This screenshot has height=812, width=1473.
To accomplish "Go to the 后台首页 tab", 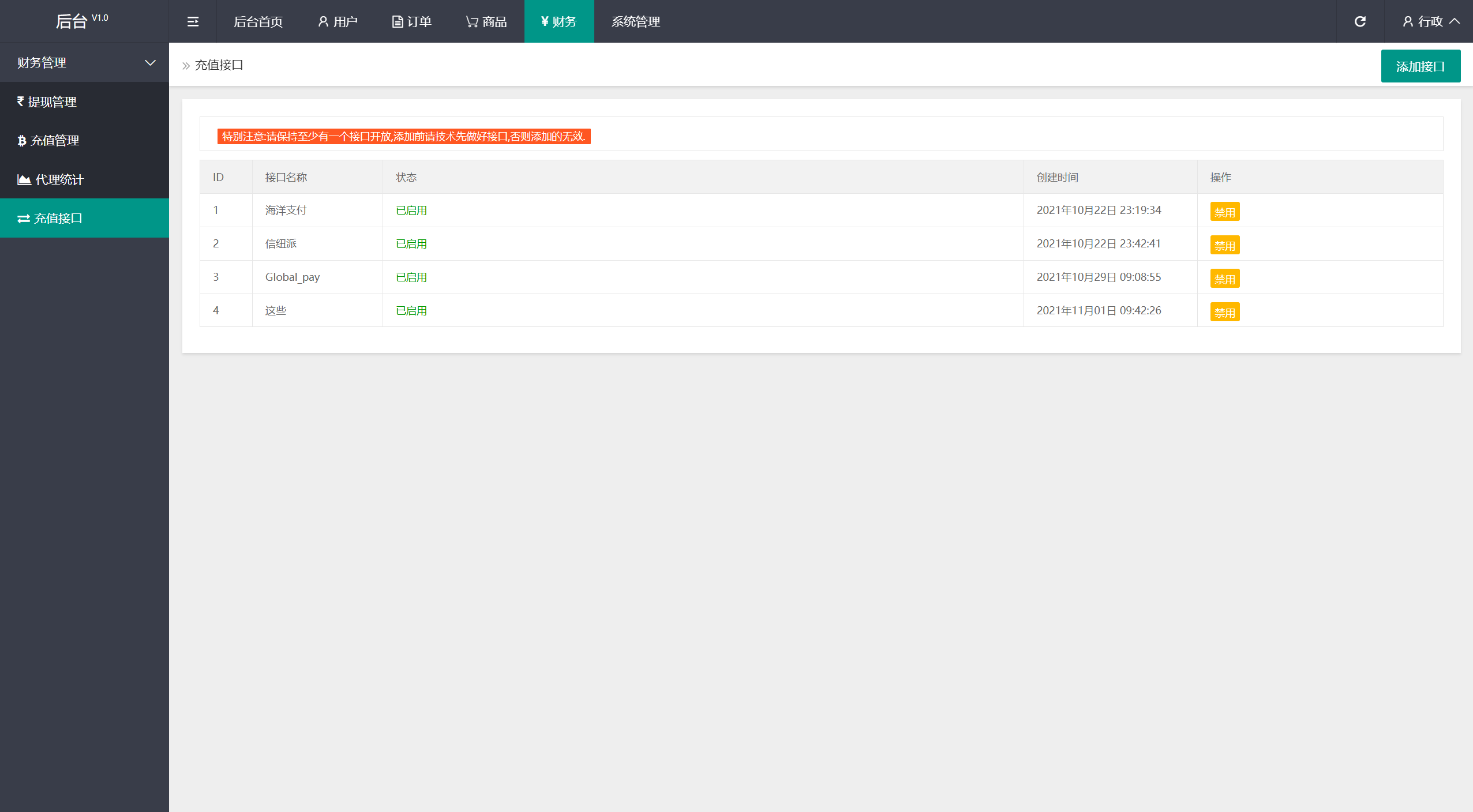I will 258,21.
